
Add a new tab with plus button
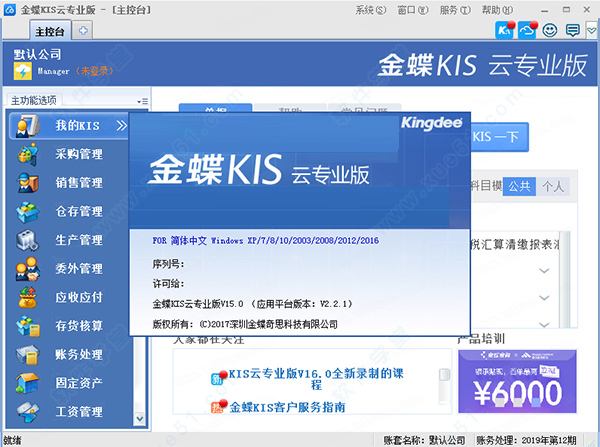click(83, 30)
